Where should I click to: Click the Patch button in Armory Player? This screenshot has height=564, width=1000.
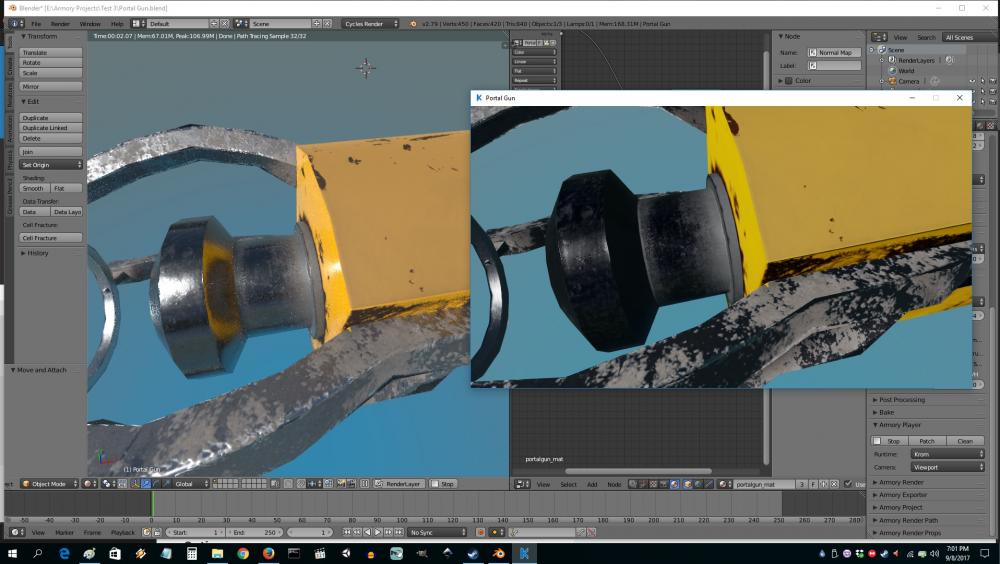(927, 441)
